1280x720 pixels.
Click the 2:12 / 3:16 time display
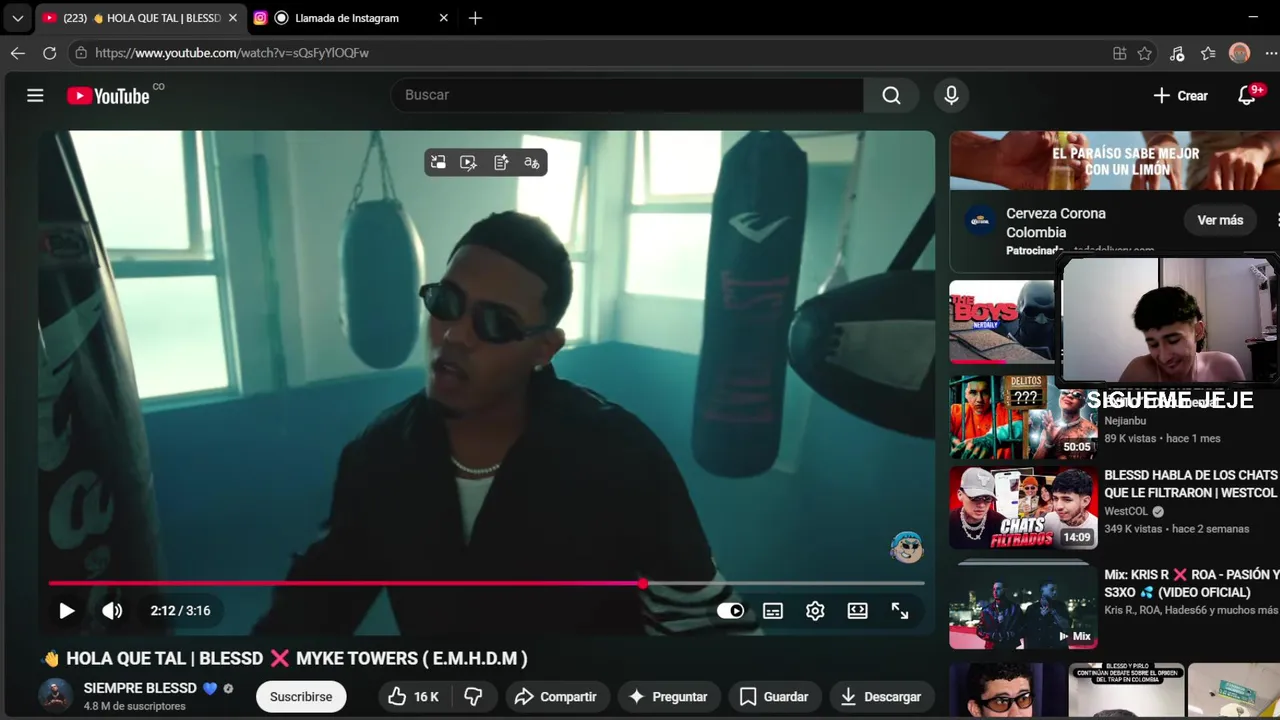[x=181, y=611]
